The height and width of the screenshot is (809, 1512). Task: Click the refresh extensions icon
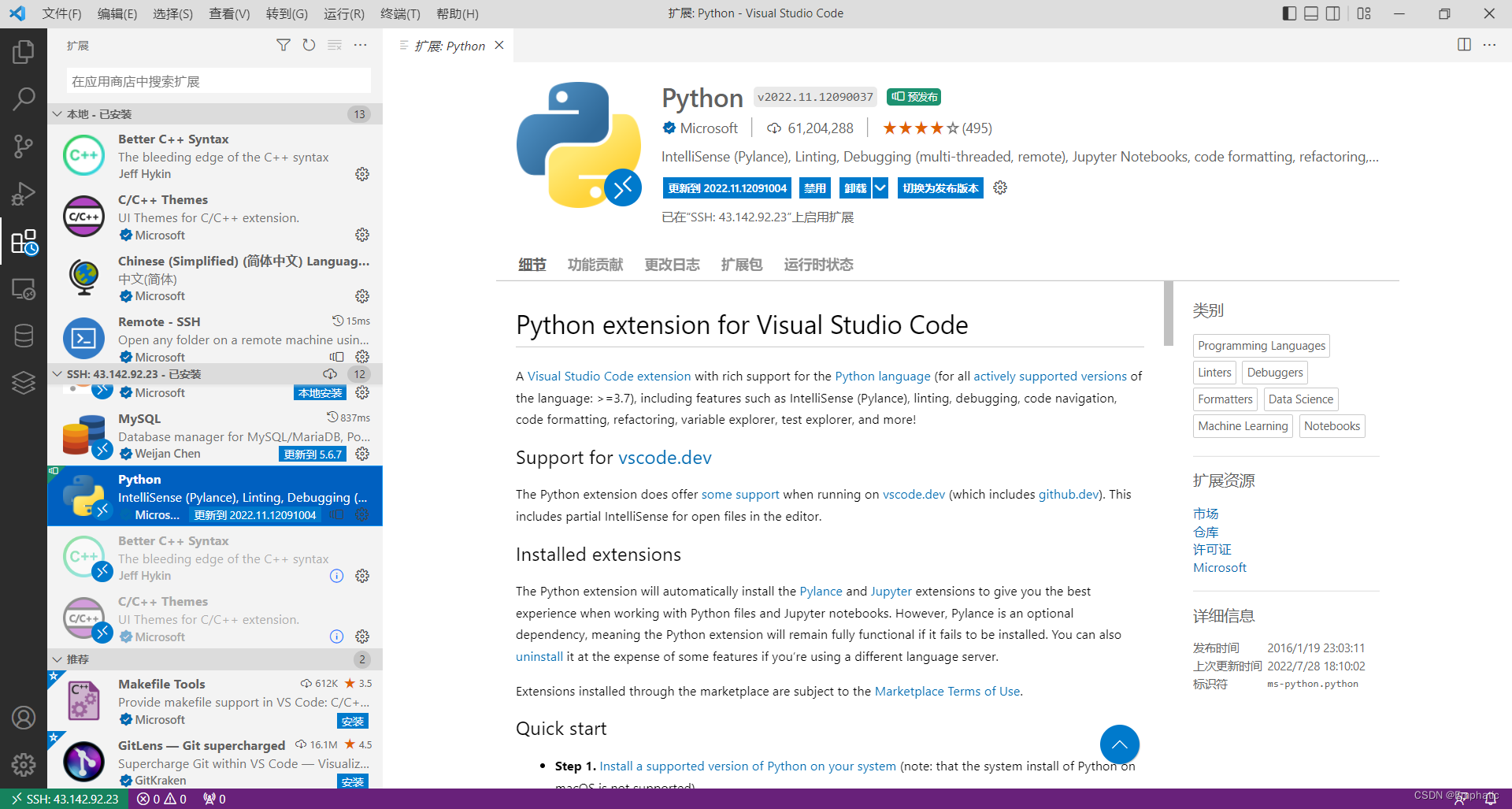309,46
